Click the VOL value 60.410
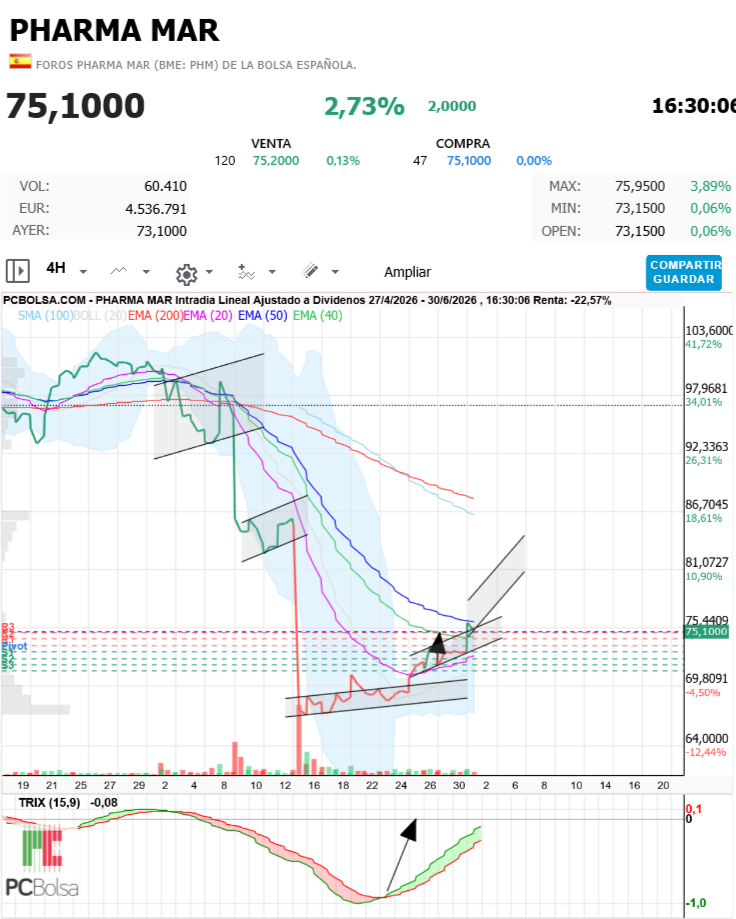The width and height of the screenshot is (736, 919). 165,186
